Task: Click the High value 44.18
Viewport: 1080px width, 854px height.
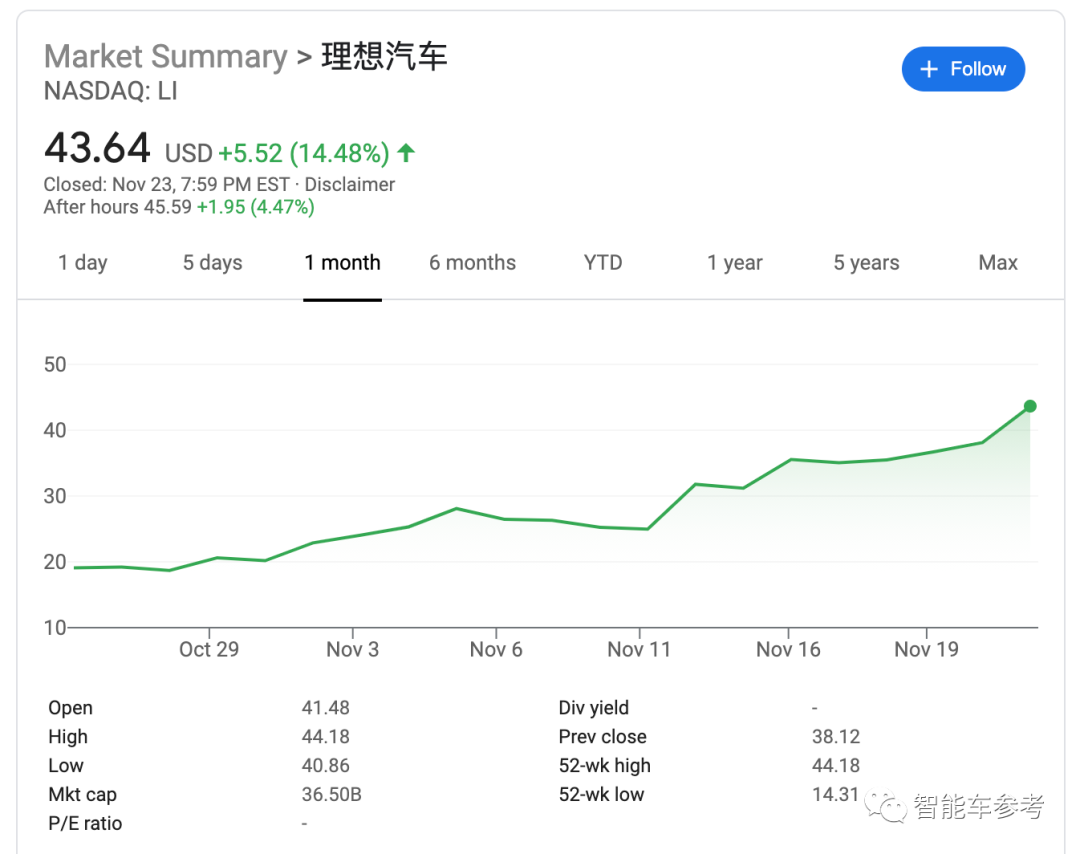Action: pos(326,736)
